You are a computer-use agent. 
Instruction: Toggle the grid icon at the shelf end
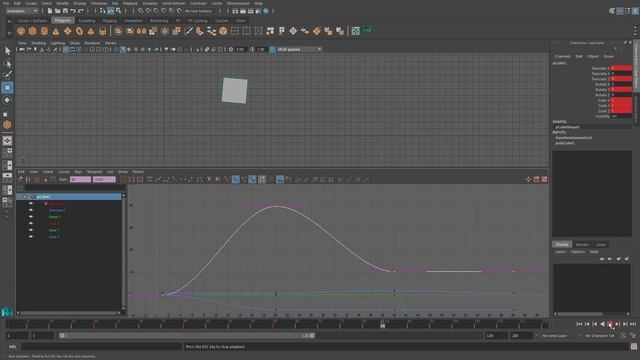pyautogui.click(x=356, y=31)
